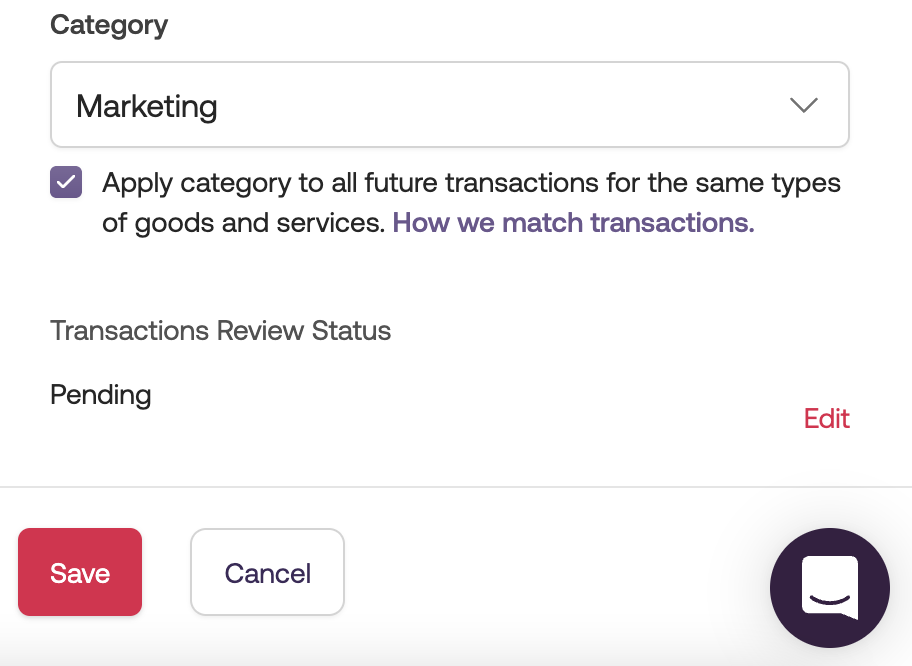The height and width of the screenshot is (666, 912).
Task: Click the word "Save" on the red button
Action: [x=80, y=573]
